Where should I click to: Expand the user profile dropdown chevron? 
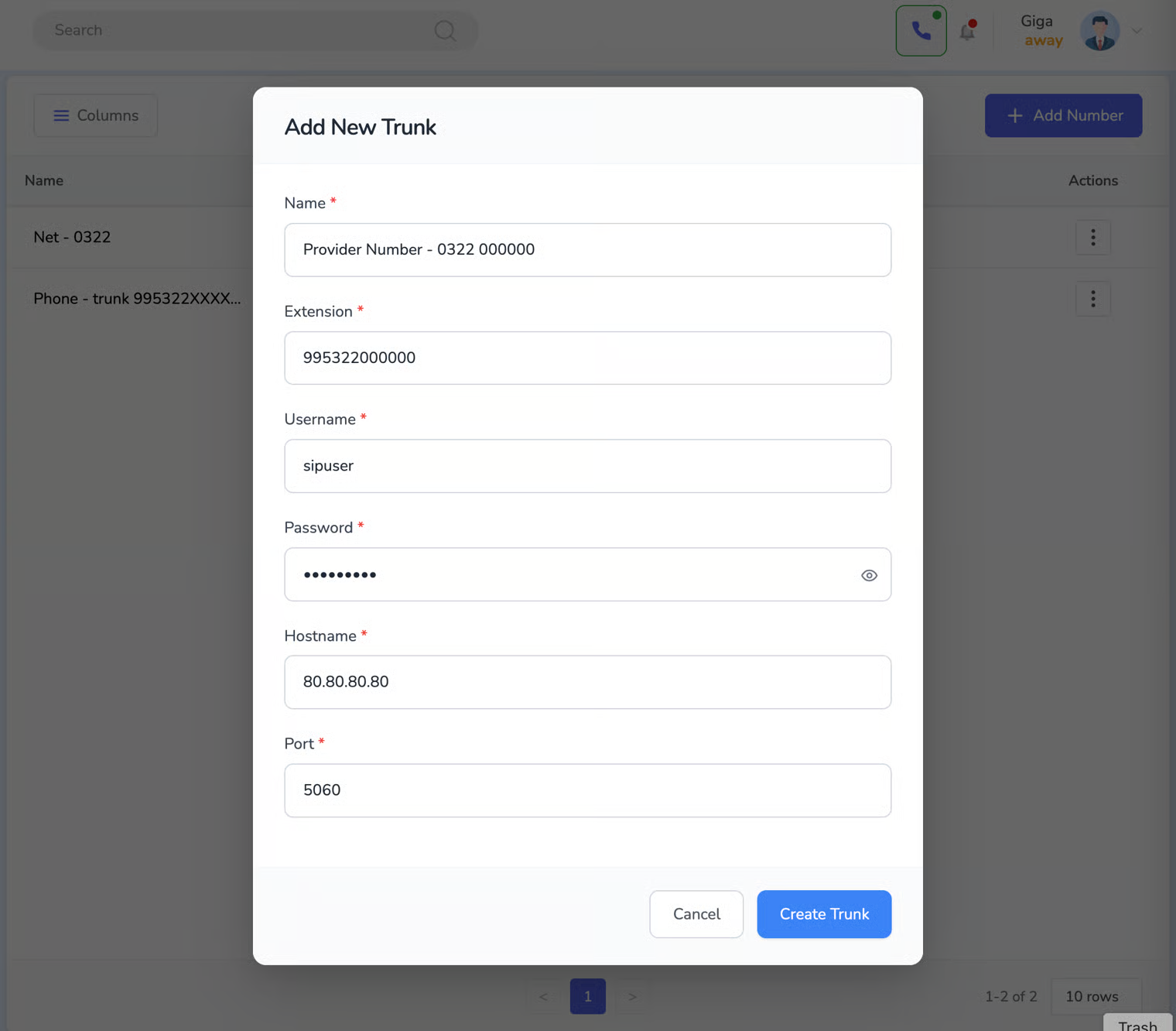coord(1137,31)
